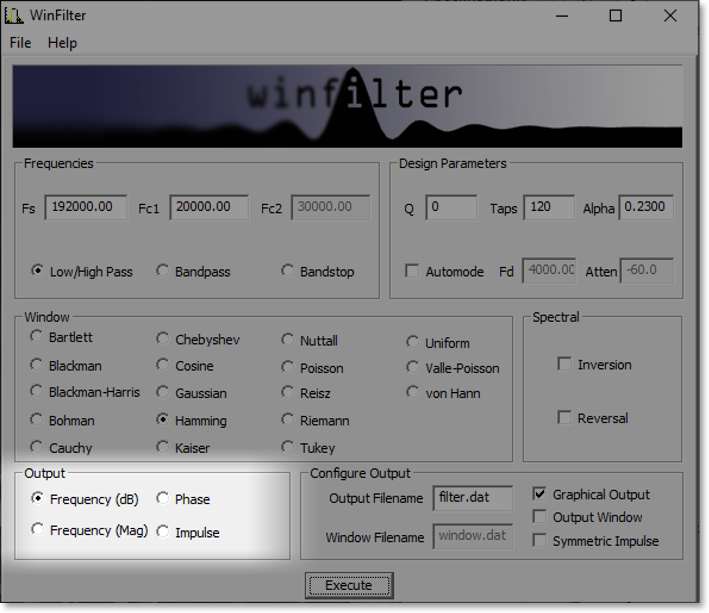Choose the Kaiser window option
The height and width of the screenshot is (613, 709).
coord(163,448)
